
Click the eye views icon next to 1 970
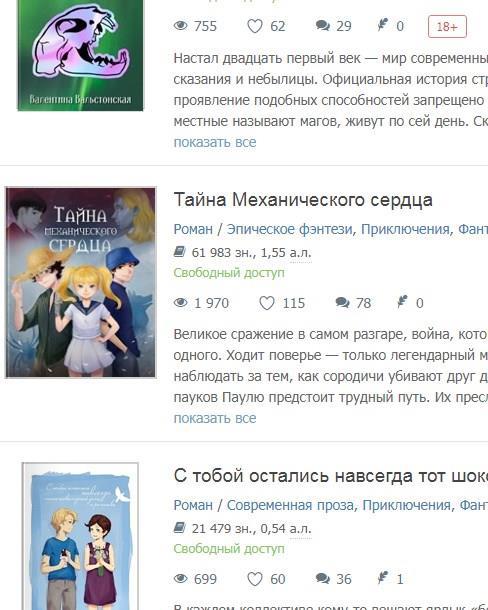coord(181,303)
